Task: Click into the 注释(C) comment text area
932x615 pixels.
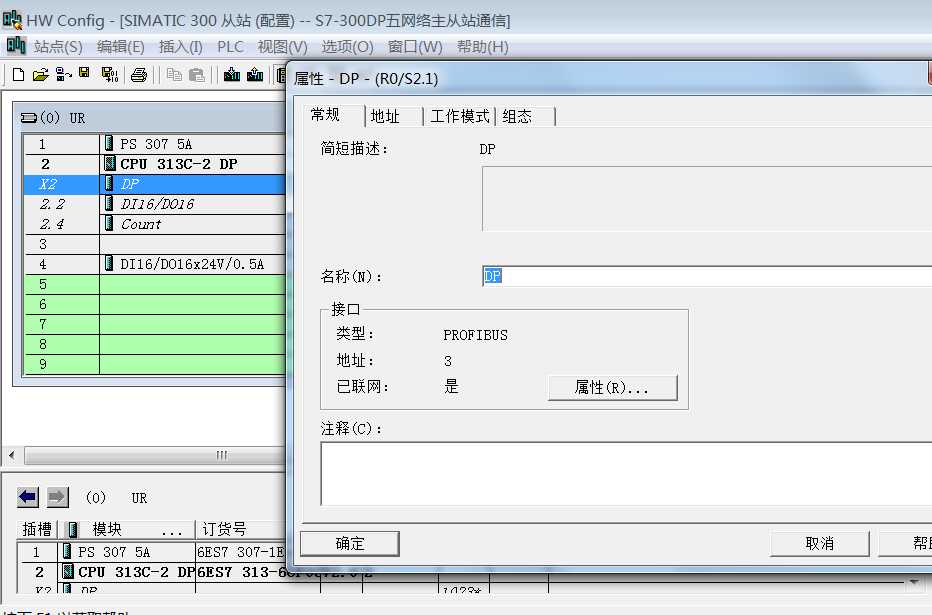Action: [x=626, y=474]
